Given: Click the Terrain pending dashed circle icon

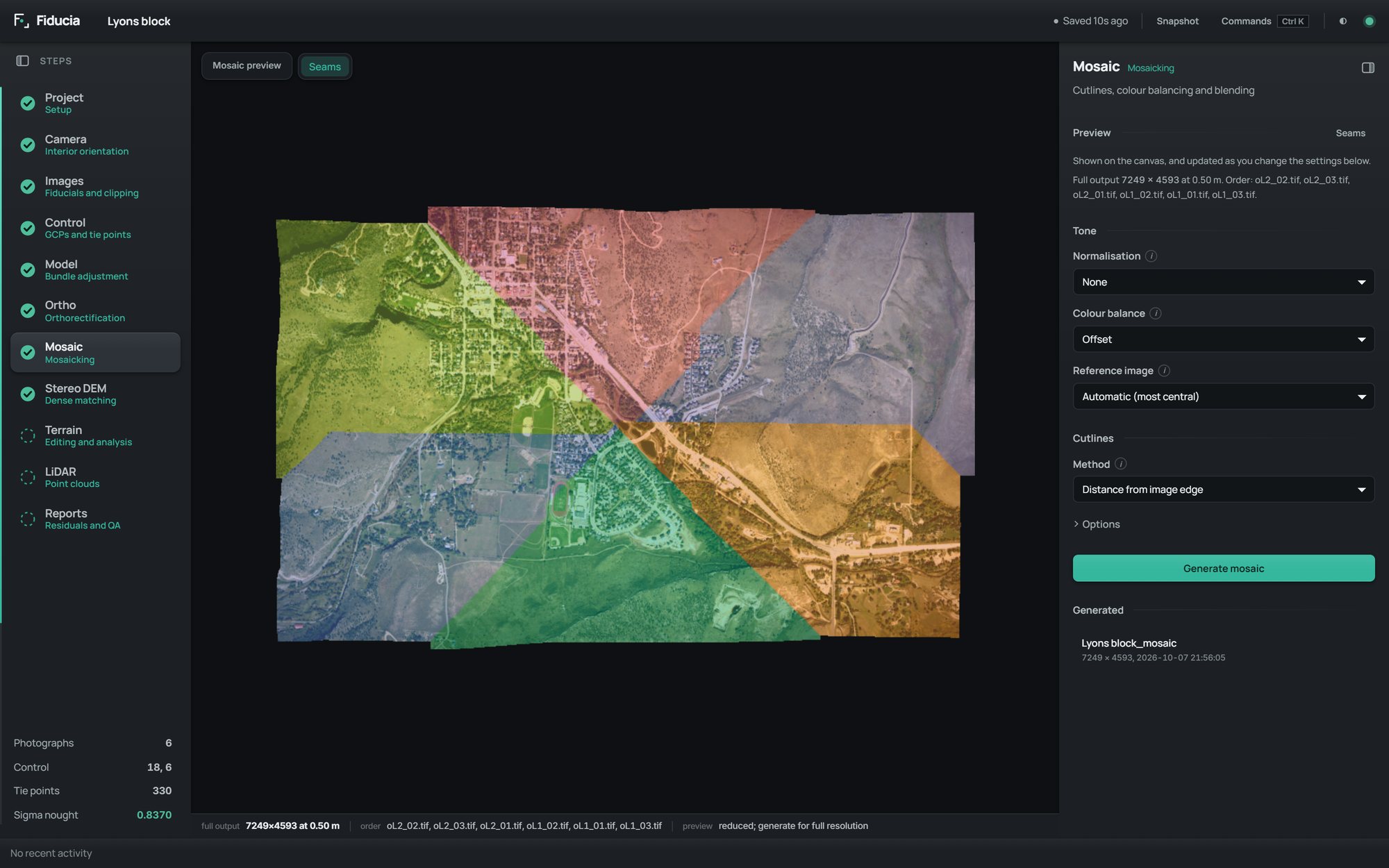Looking at the screenshot, I should pos(28,436).
